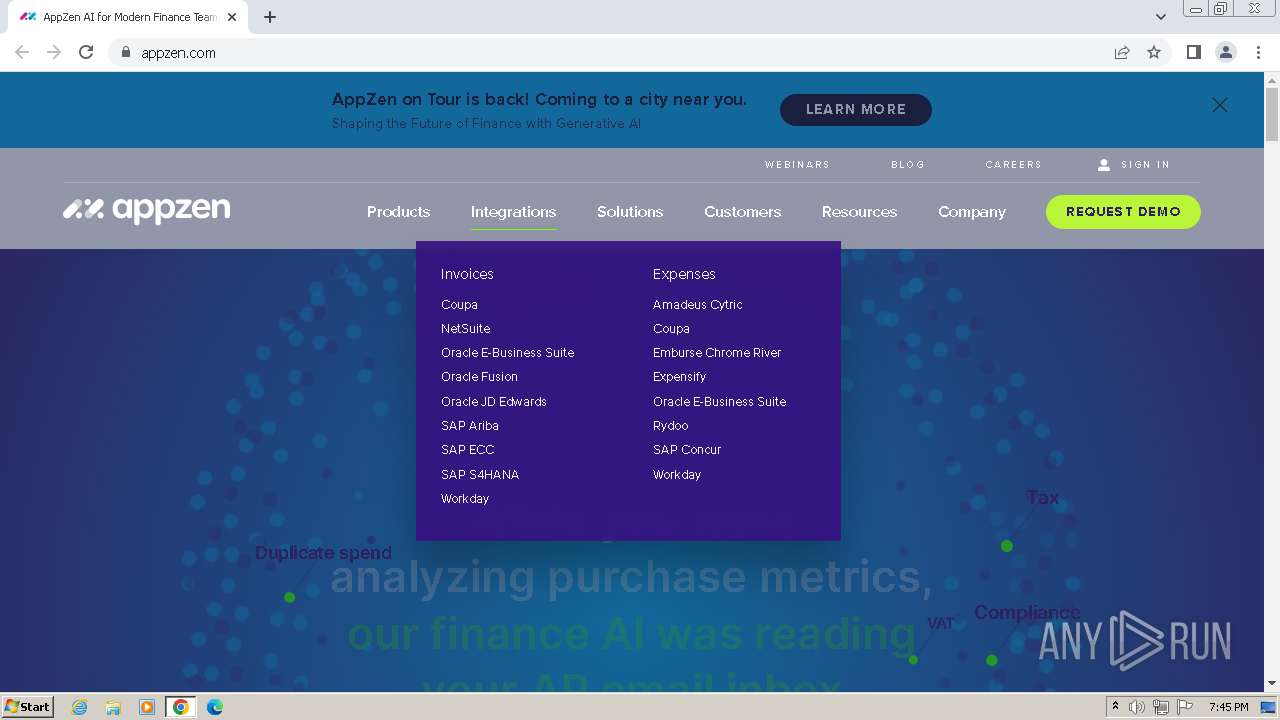Open a new browser tab

coord(270,17)
